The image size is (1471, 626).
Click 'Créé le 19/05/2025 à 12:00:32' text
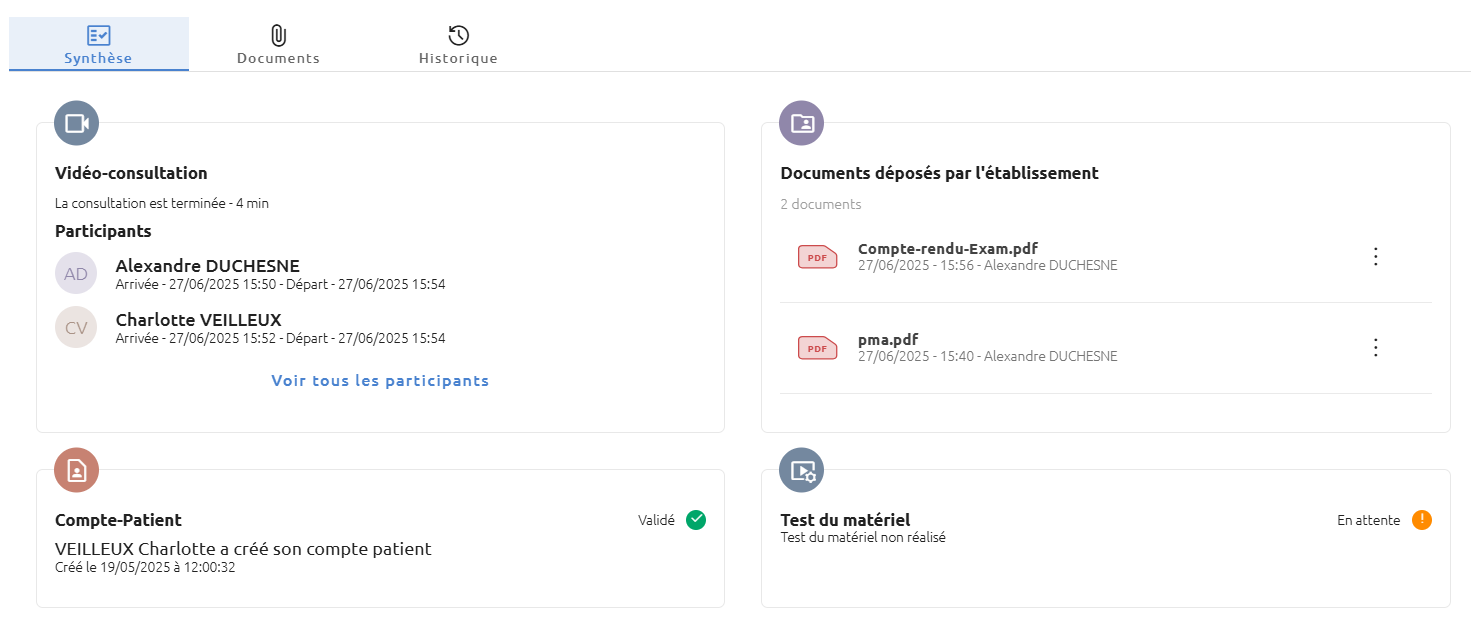click(145, 567)
